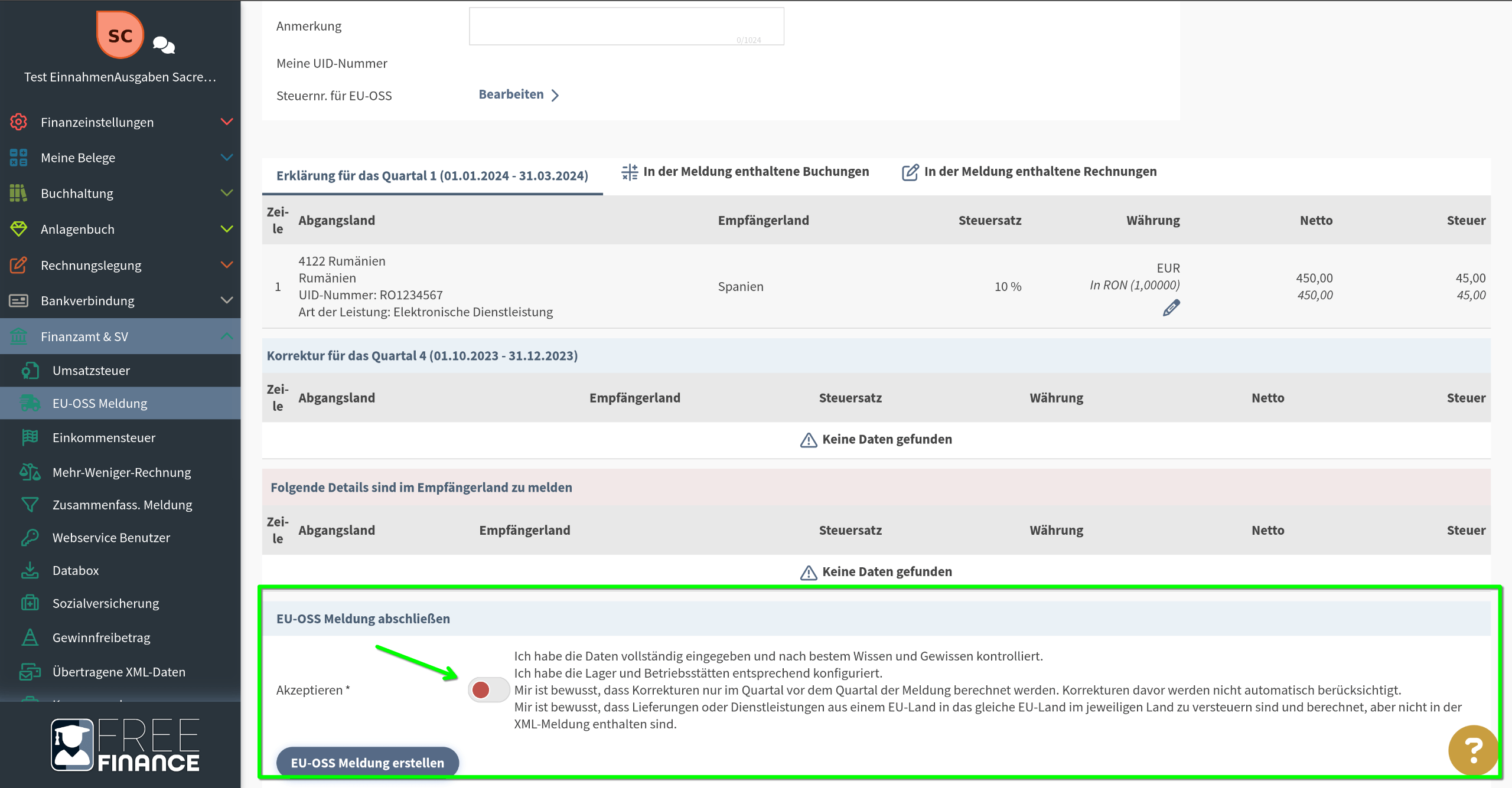
Task: Collapse the Finanzamt & SV section
Action: [226, 336]
